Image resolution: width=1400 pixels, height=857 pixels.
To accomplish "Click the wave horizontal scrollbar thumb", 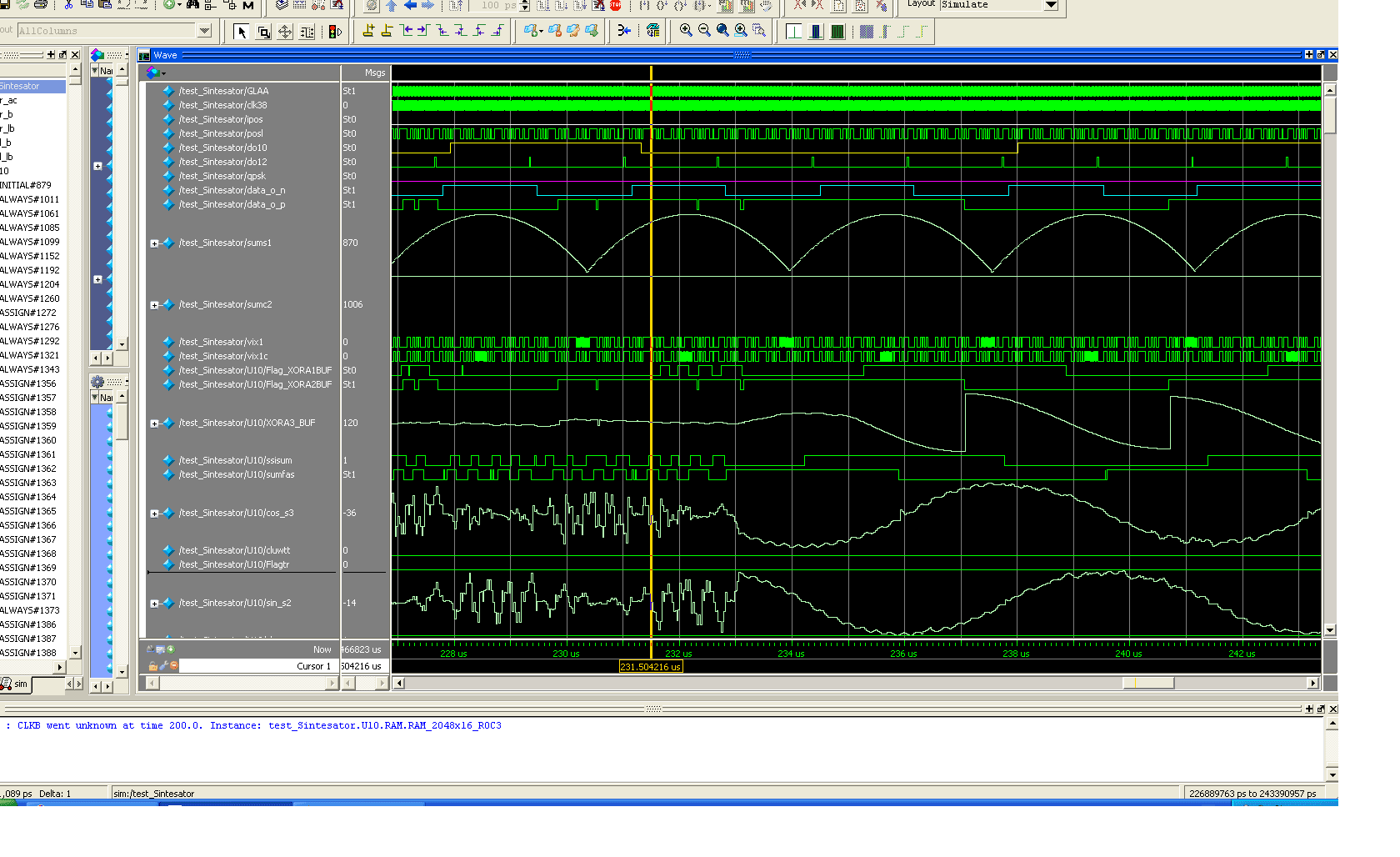I will point(1148,683).
